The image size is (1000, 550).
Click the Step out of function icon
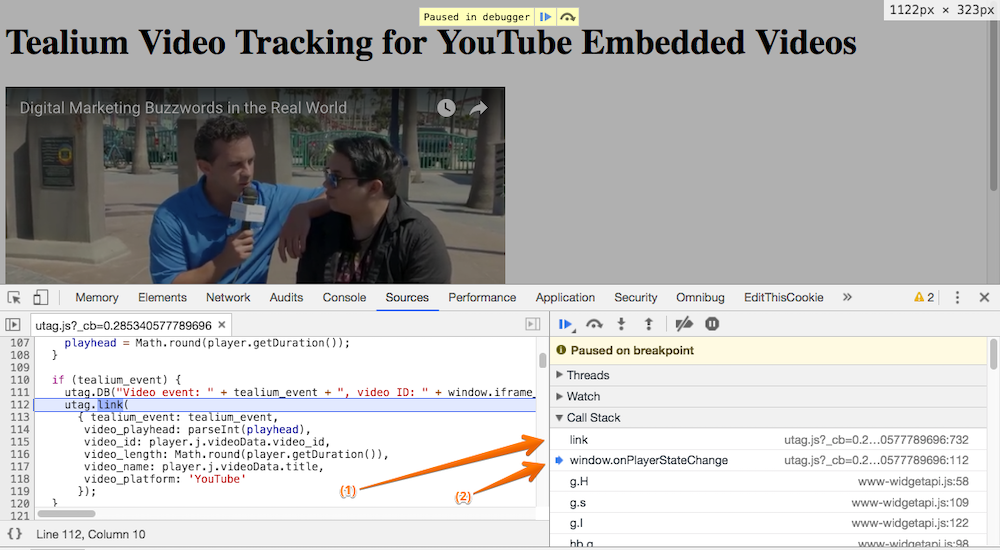(648, 324)
